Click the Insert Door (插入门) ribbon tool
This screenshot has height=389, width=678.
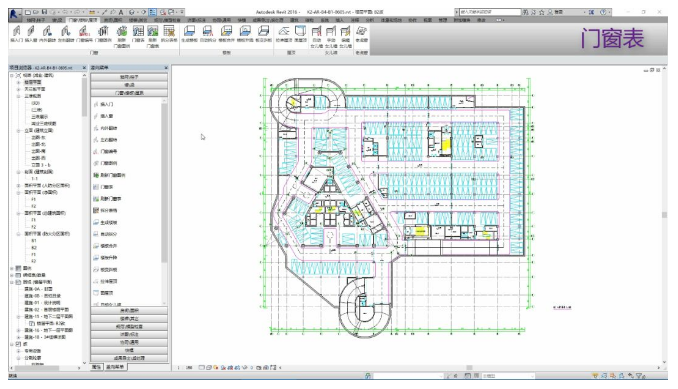[16, 34]
